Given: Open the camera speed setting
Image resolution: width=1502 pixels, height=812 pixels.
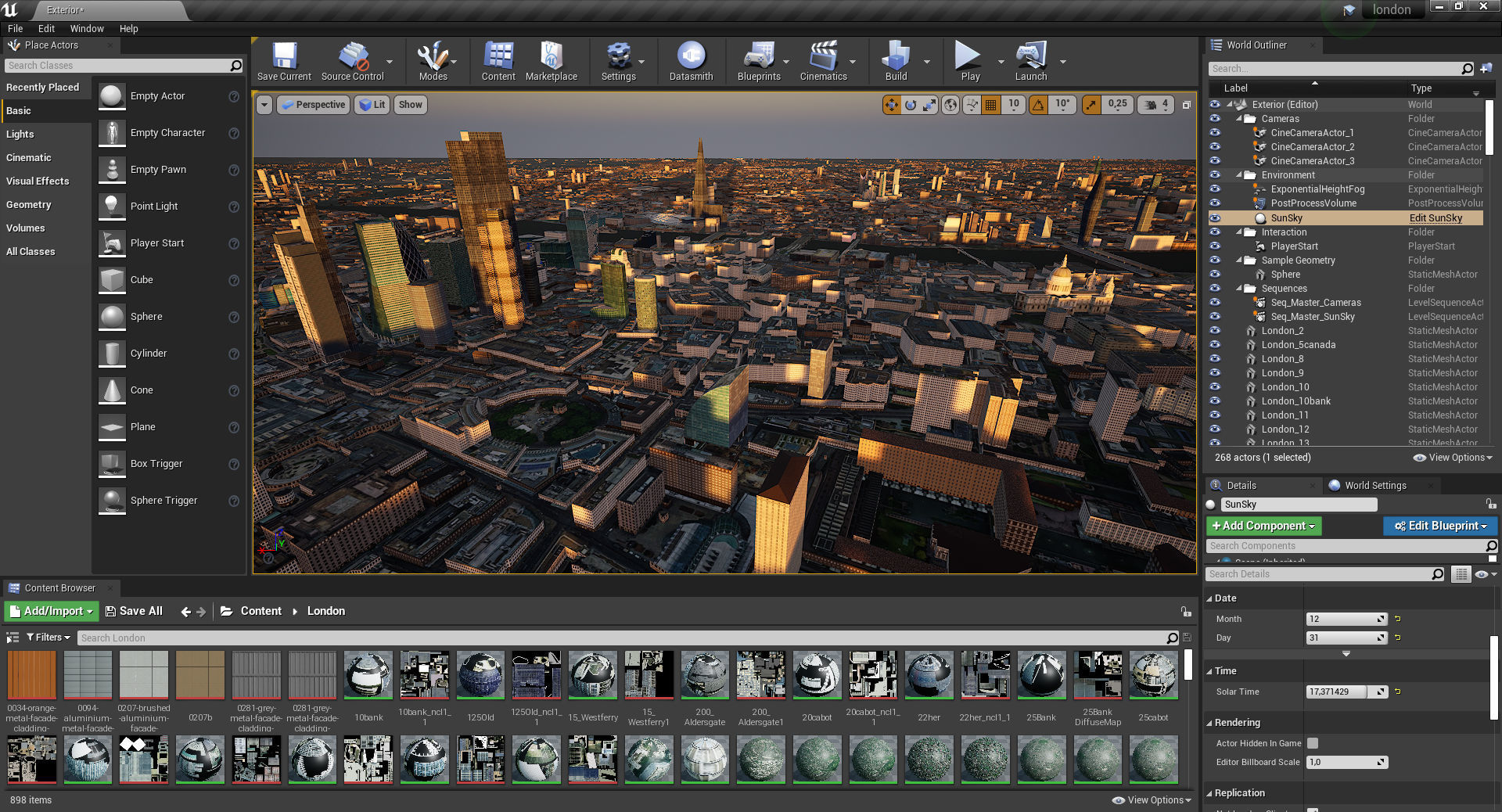Looking at the screenshot, I should (1155, 105).
